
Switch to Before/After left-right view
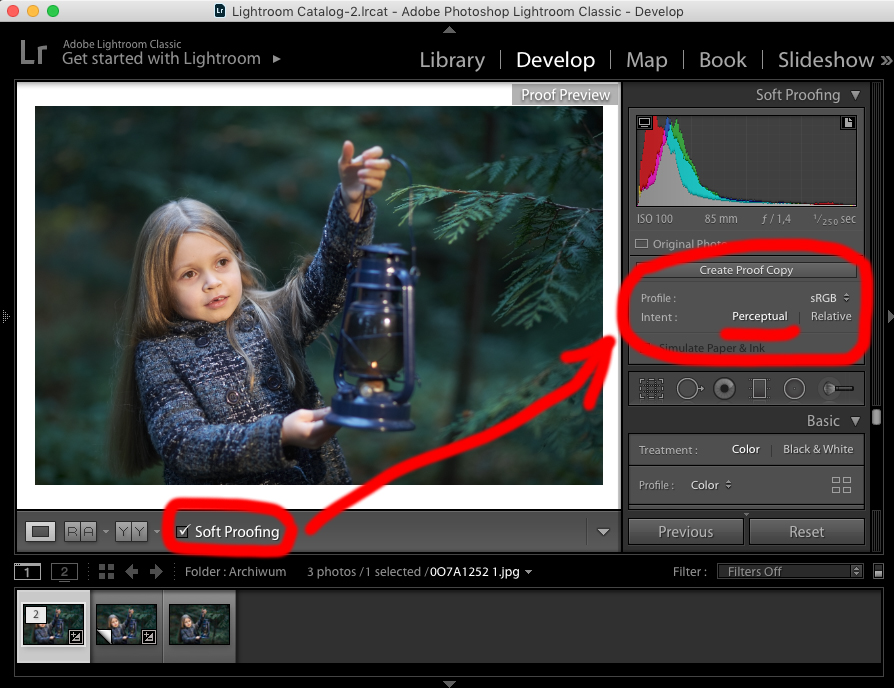coord(80,532)
